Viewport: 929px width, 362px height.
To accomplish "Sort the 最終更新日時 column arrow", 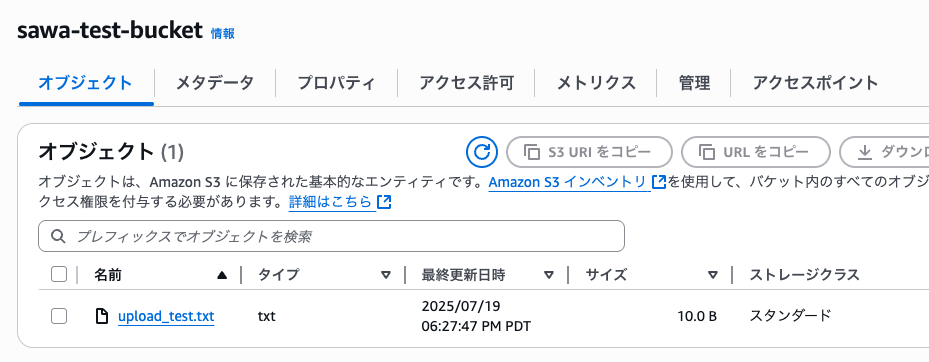I will click(549, 275).
